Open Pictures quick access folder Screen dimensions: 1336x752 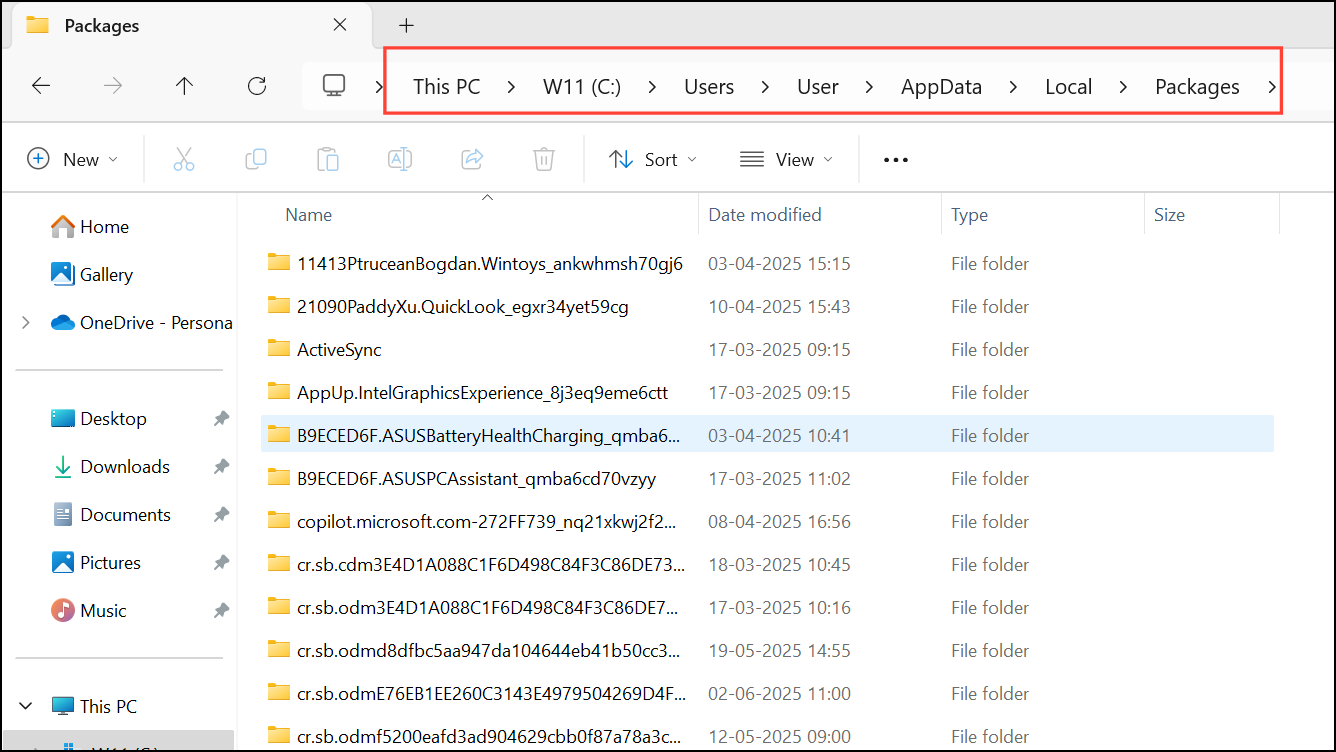96,563
